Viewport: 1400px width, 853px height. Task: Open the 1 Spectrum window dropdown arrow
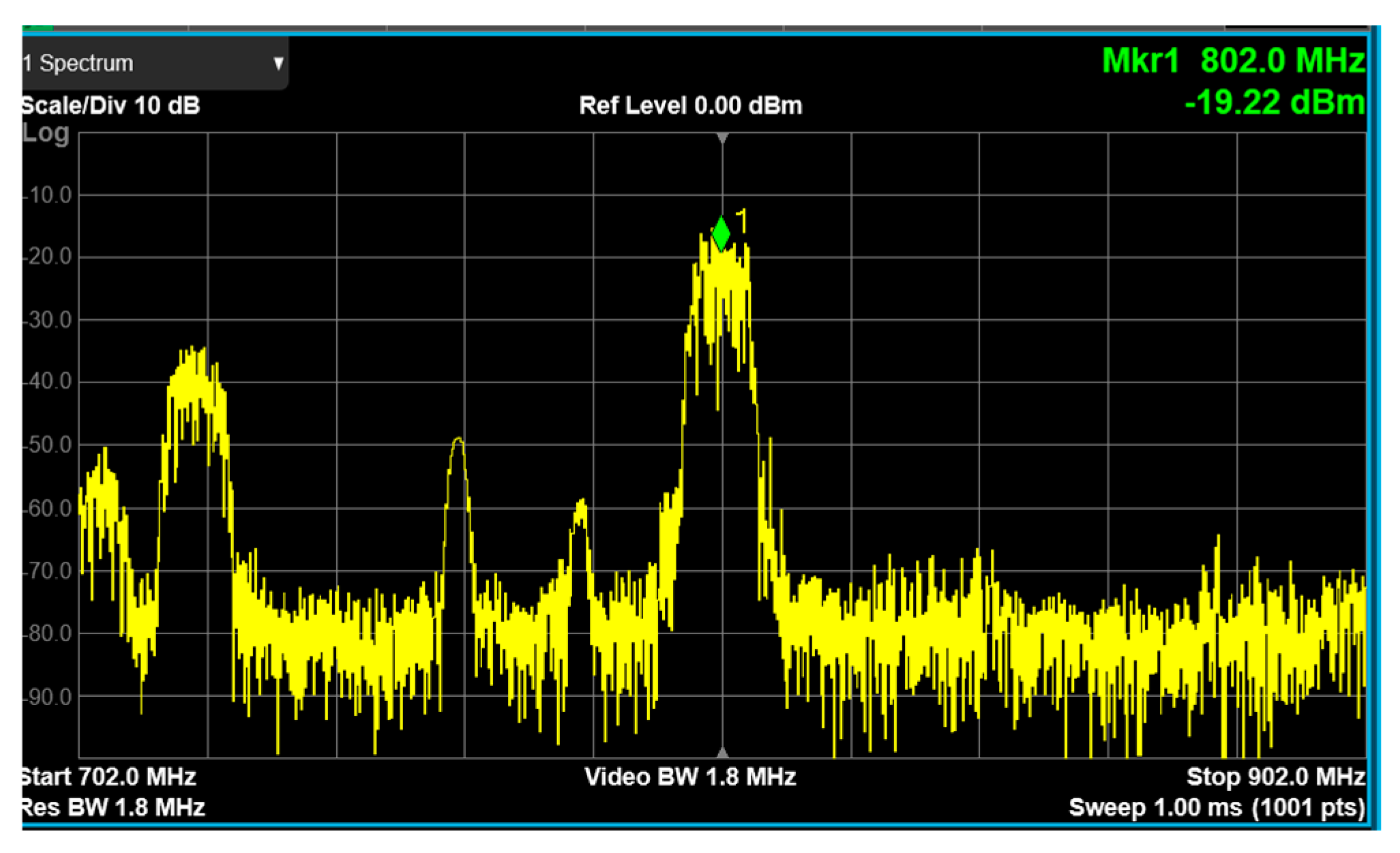(278, 63)
